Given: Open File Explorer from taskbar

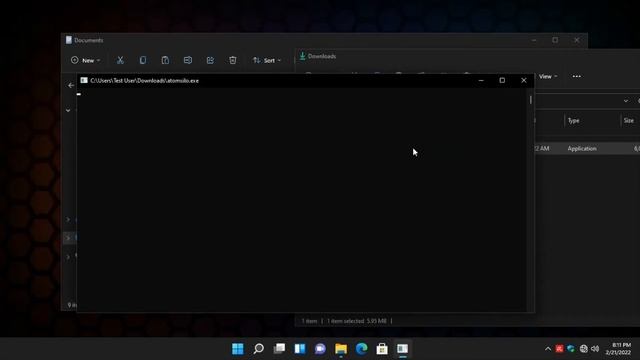Looking at the screenshot, I should pyautogui.click(x=341, y=349).
